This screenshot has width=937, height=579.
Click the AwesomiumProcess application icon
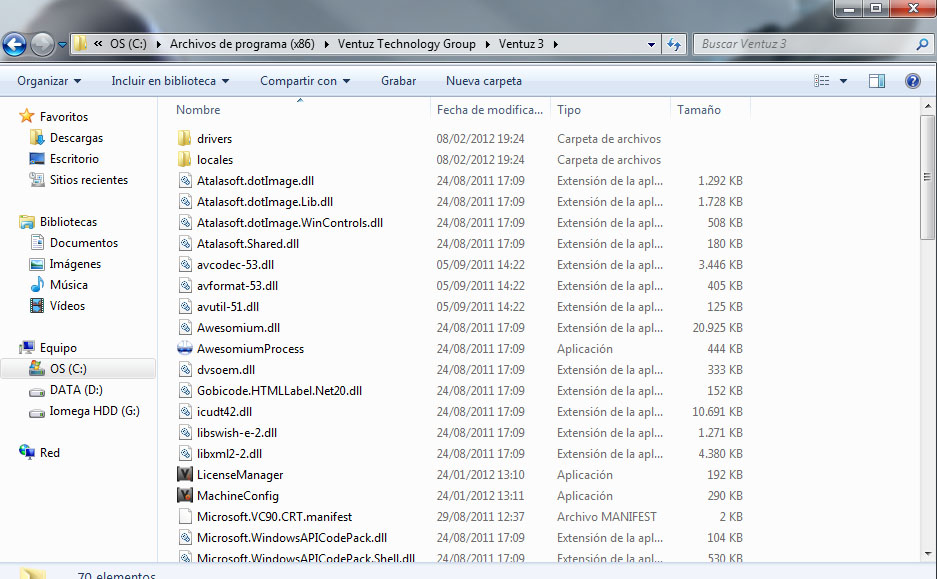coord(185,349)
